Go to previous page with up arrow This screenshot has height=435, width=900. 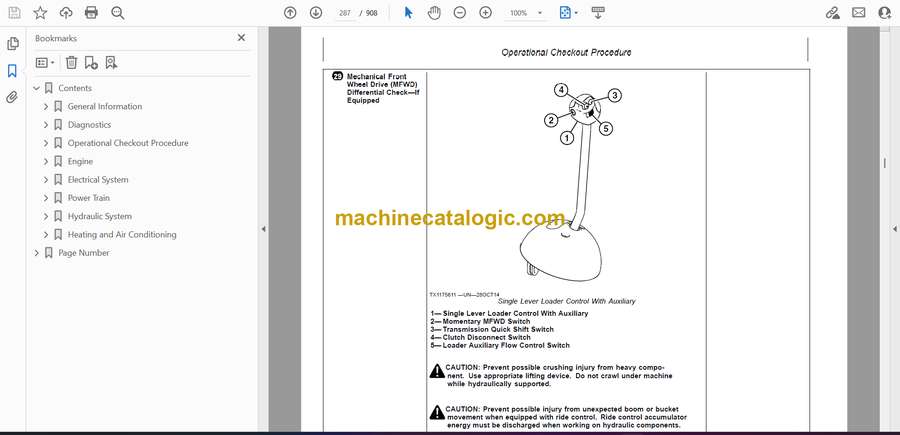click(290, 13)
